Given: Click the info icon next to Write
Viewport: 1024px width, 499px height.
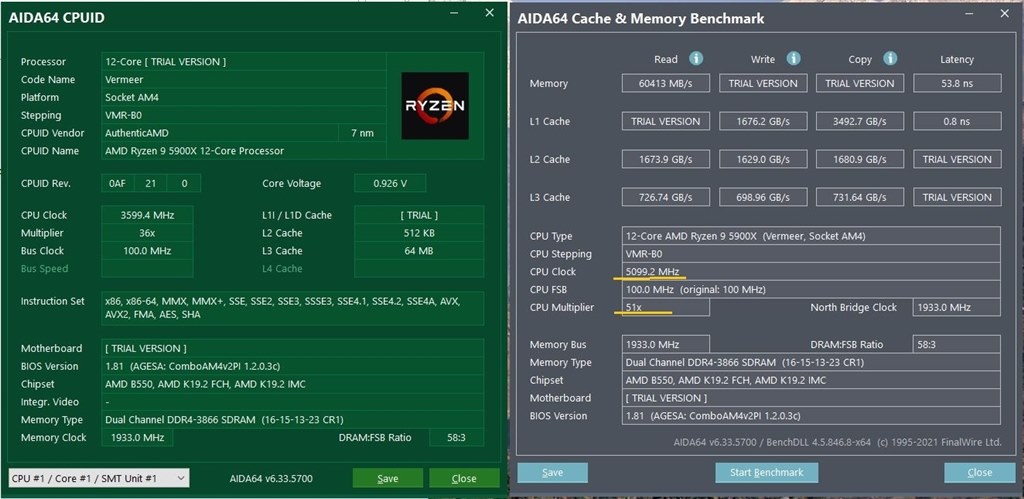Looking at the screenshot, I should click(x=793, y=59).
